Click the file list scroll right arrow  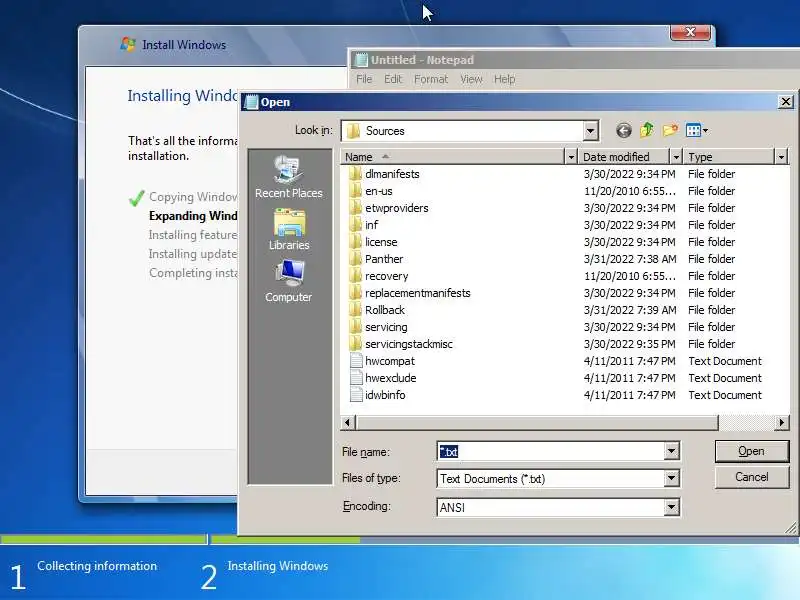pyautogui.click(x=781, y=422)
